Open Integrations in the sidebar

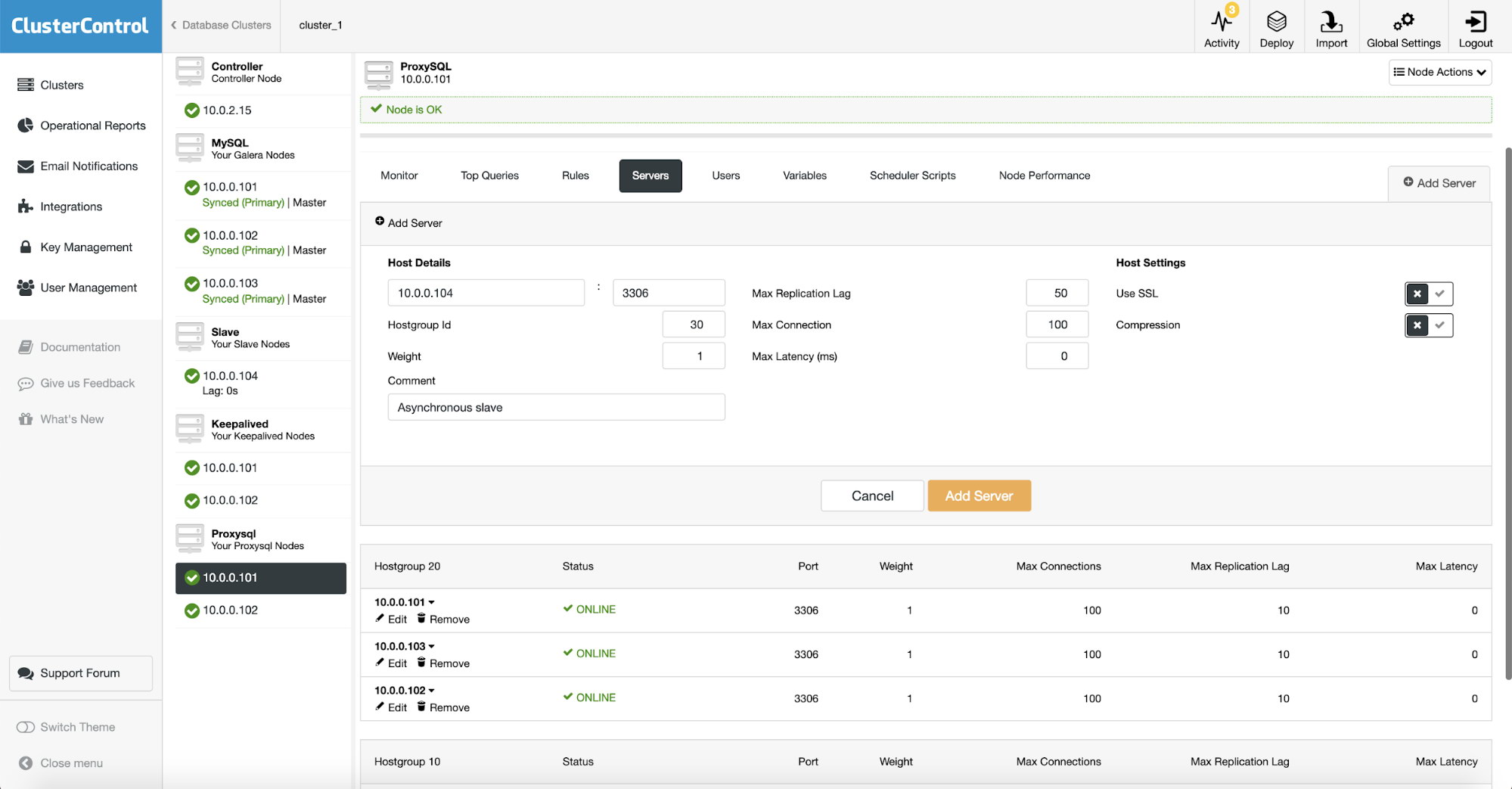pos(60,207)
